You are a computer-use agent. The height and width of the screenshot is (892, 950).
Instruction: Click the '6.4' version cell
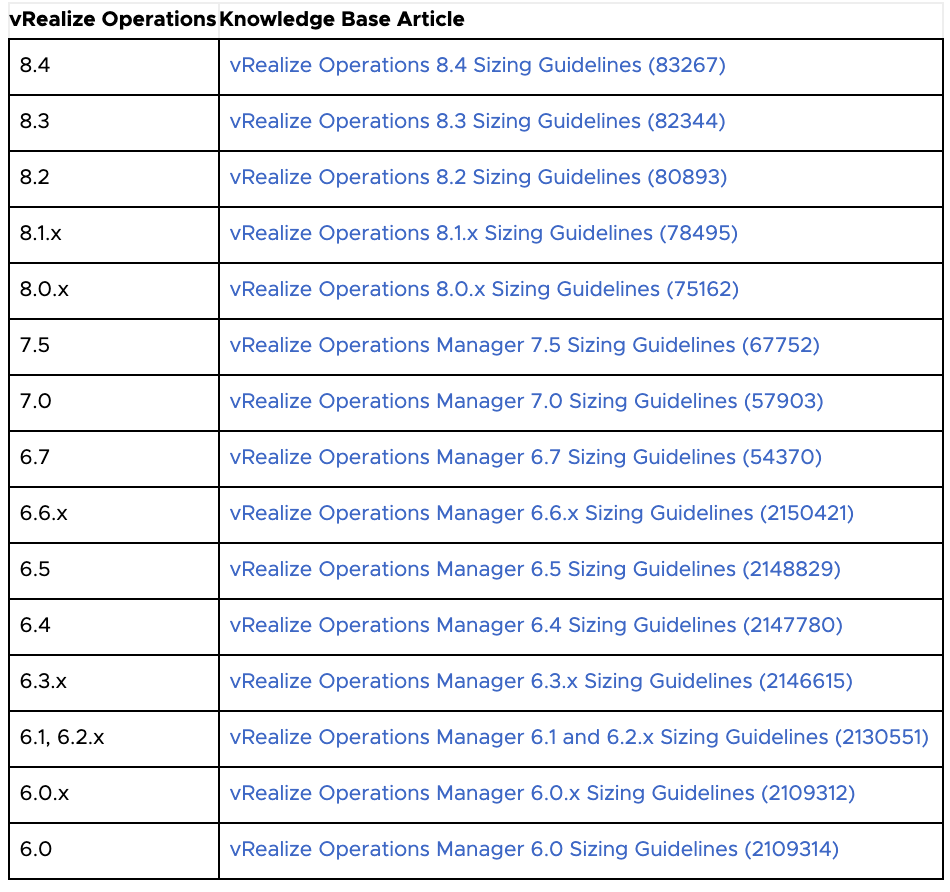(x=114, y=625)
